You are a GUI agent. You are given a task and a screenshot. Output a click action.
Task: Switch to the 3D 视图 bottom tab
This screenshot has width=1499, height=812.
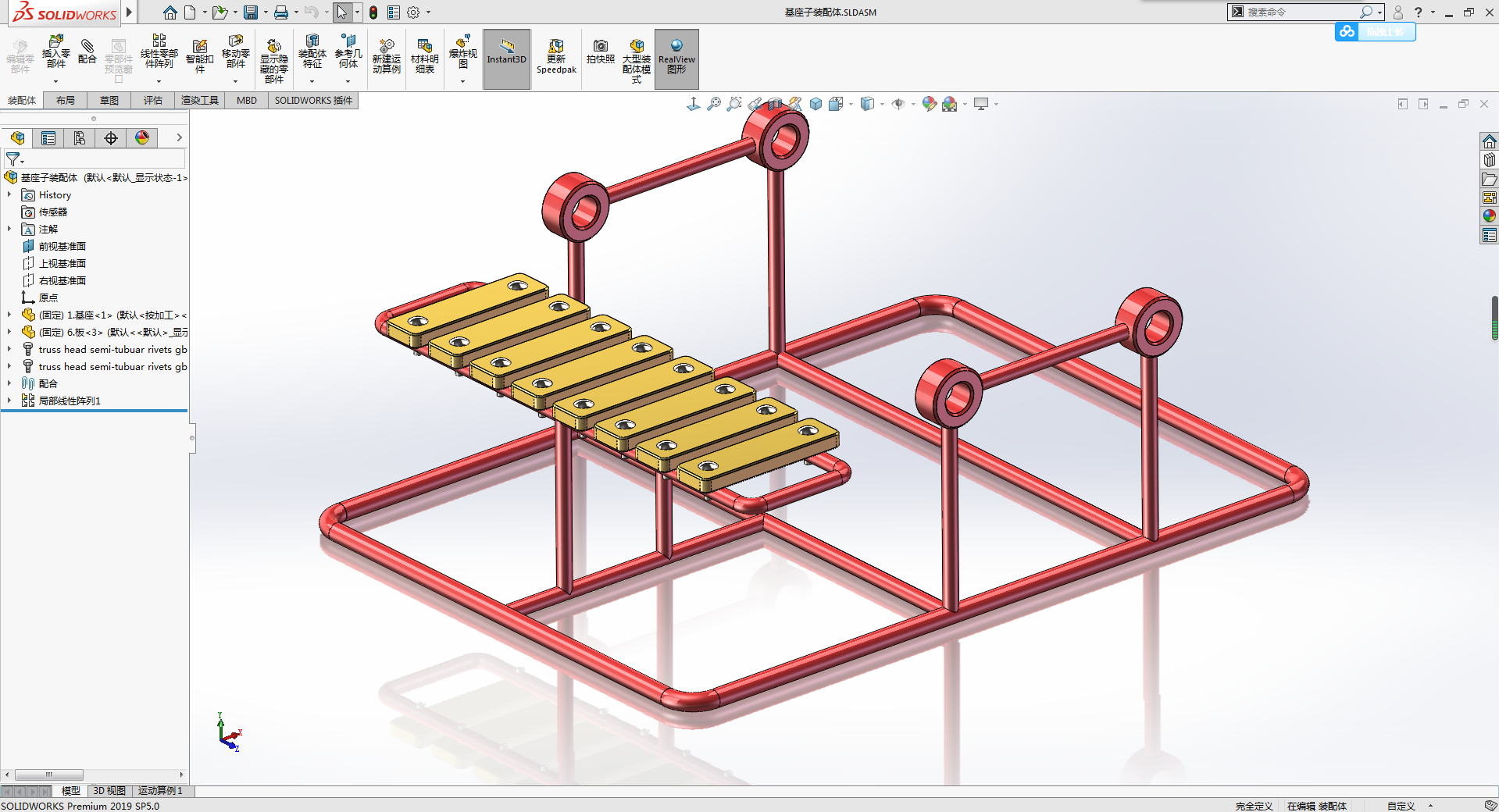tap(109, 791)
